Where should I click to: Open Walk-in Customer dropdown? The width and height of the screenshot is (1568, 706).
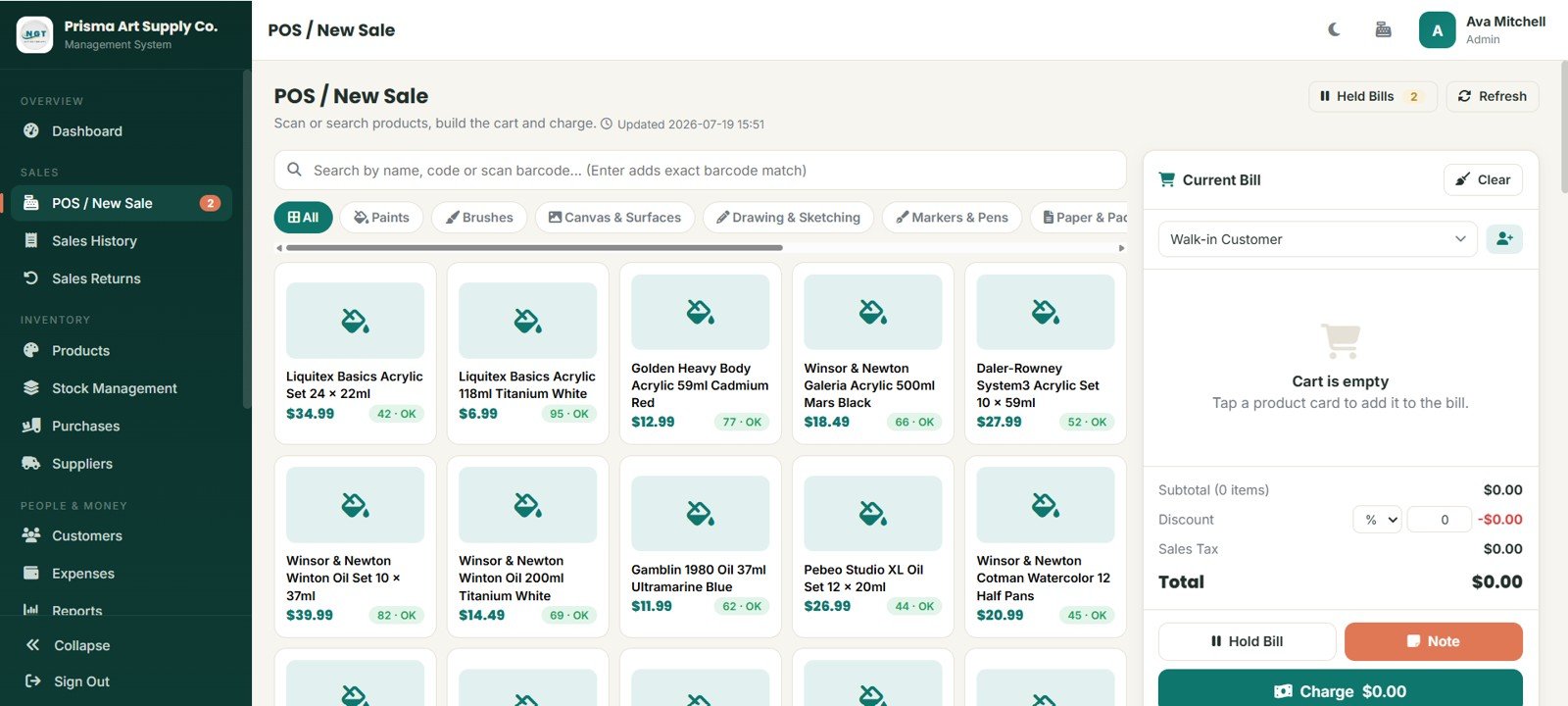click(x=1317, y=239)
